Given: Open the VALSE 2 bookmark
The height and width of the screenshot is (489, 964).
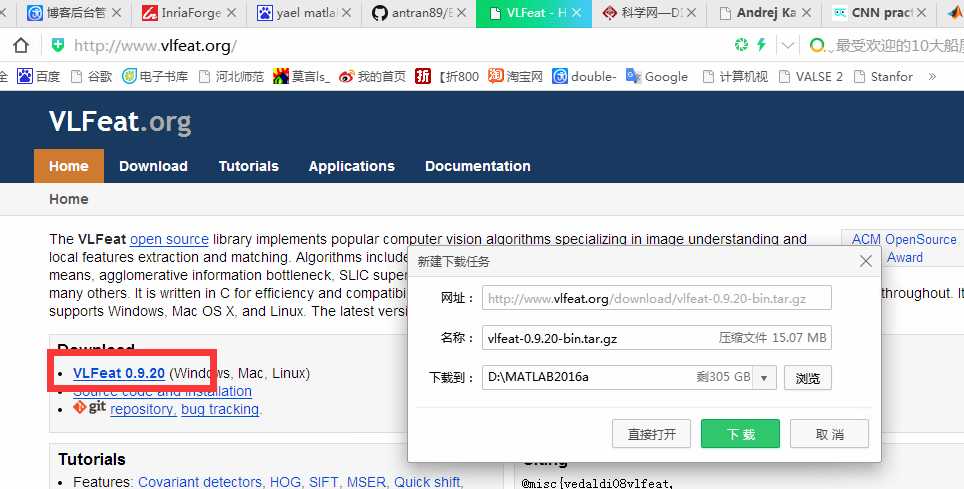Looking at the screenshot, I should point(810,76).
